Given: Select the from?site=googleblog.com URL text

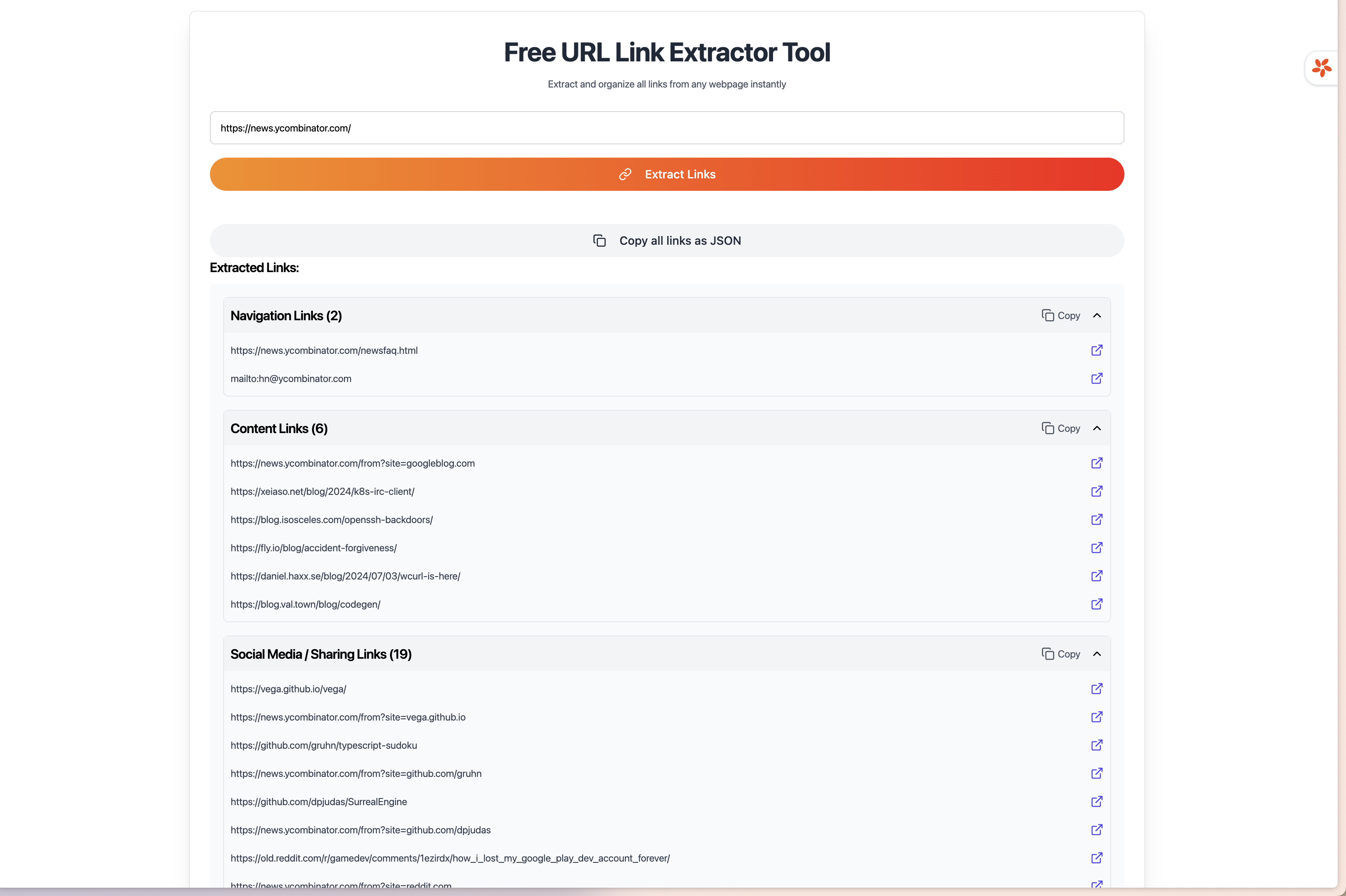Looking at the screenshot, I should pyautogui.click(x=353, y=463).
